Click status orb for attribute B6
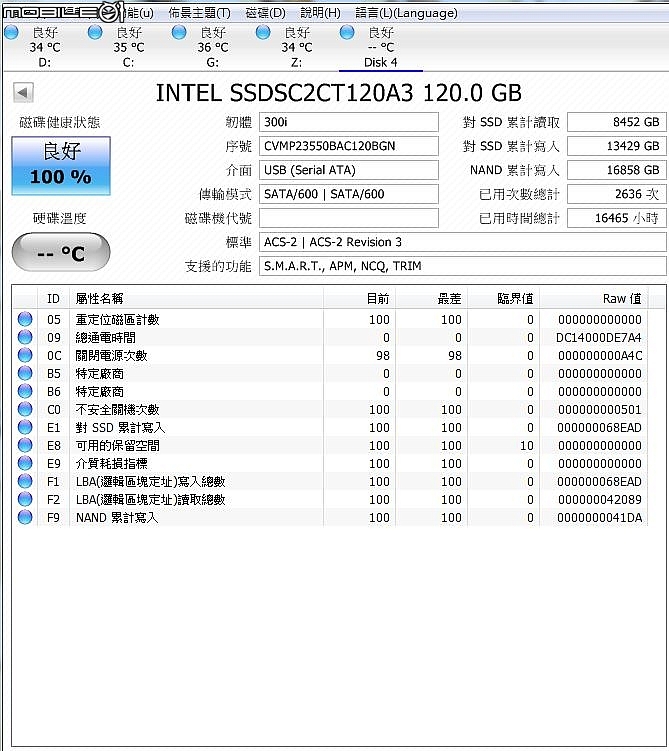Viewport: 669px width, 751px height. pyautogui.click(x=25, y=391)
